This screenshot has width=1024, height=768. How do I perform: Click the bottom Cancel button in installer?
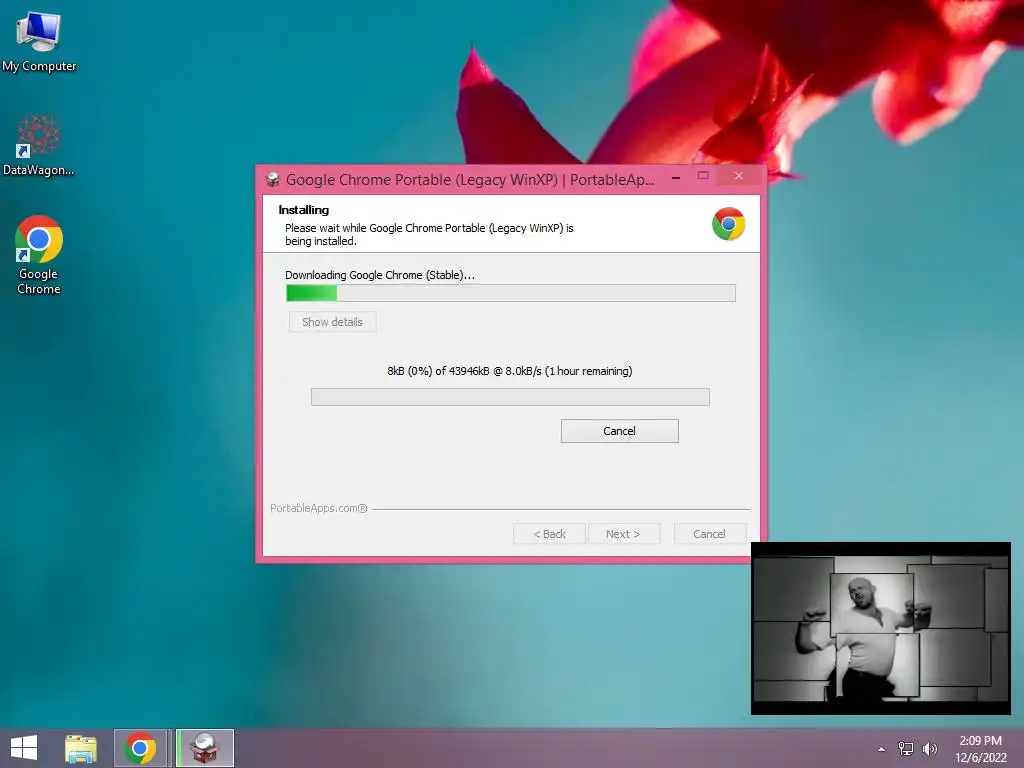coord(709,534)
